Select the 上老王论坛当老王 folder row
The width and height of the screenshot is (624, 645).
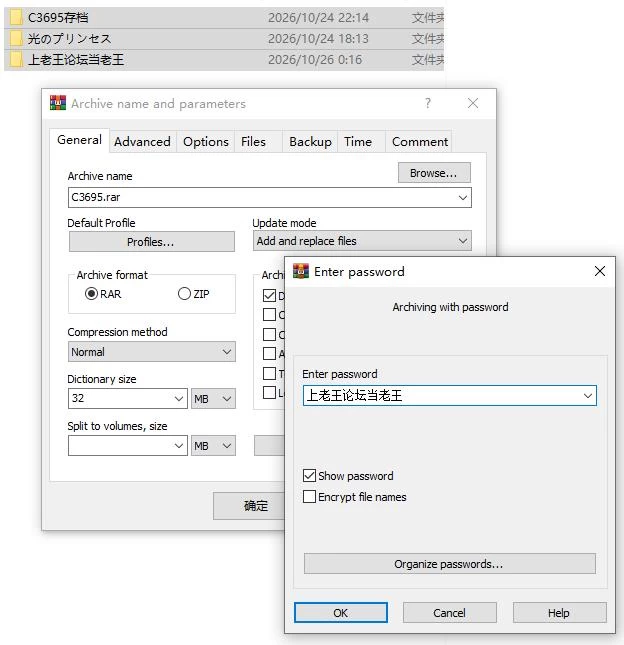[224, 60]
